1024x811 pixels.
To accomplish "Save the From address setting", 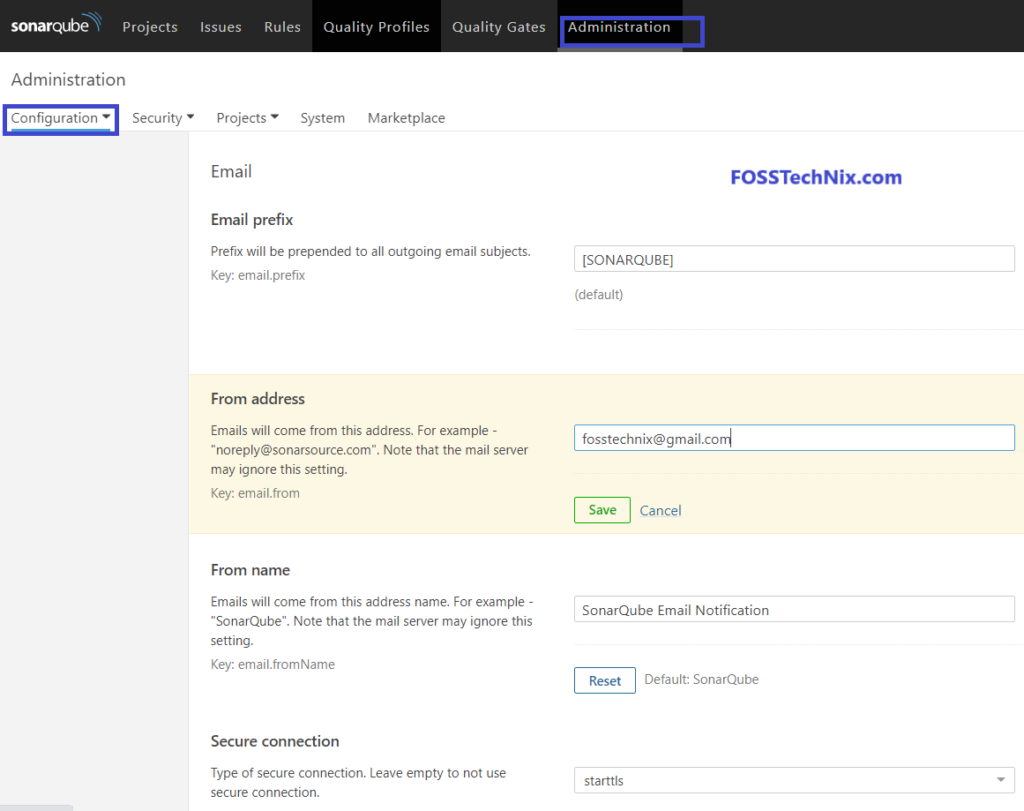I will coord(602,510).
